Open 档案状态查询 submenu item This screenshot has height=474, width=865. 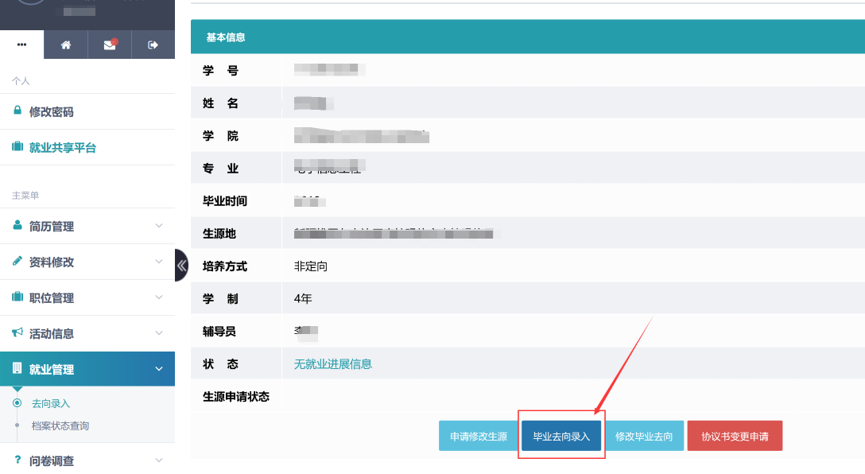[x=60, y=425]
